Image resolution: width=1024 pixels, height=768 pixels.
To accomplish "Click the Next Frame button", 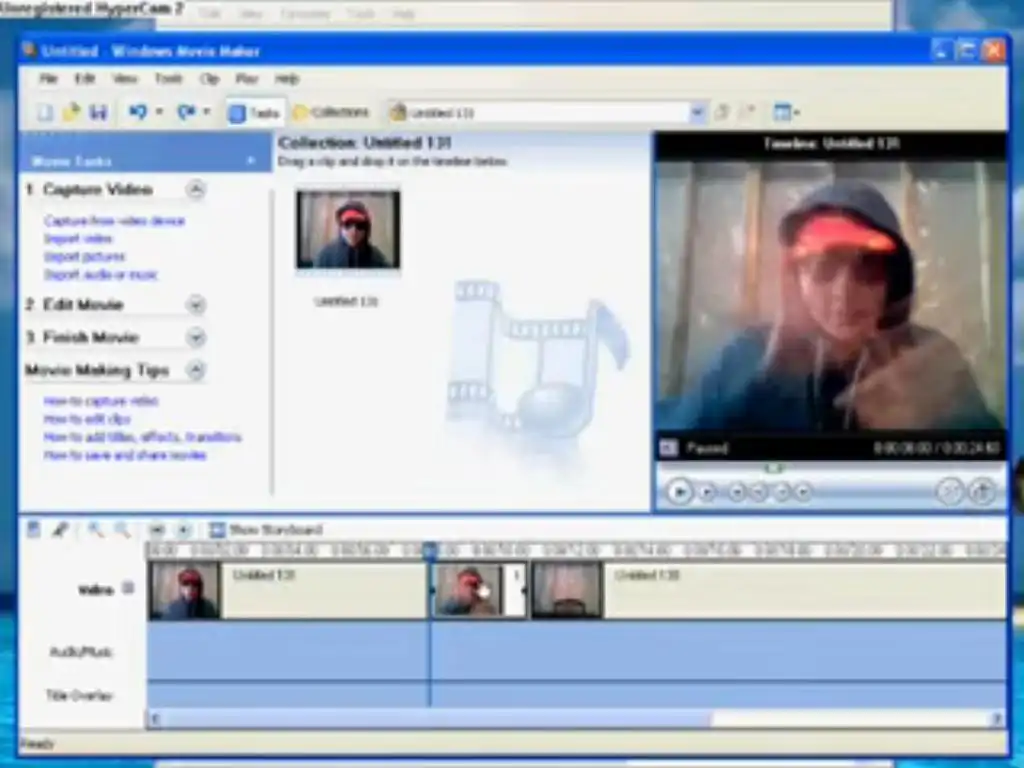I will [x=782, y=492].
